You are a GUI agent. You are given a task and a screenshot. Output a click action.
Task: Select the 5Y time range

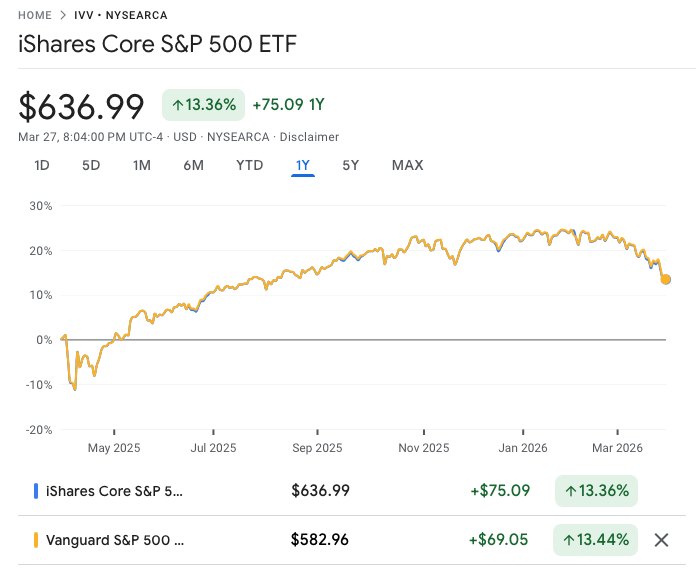pos(350,165)
